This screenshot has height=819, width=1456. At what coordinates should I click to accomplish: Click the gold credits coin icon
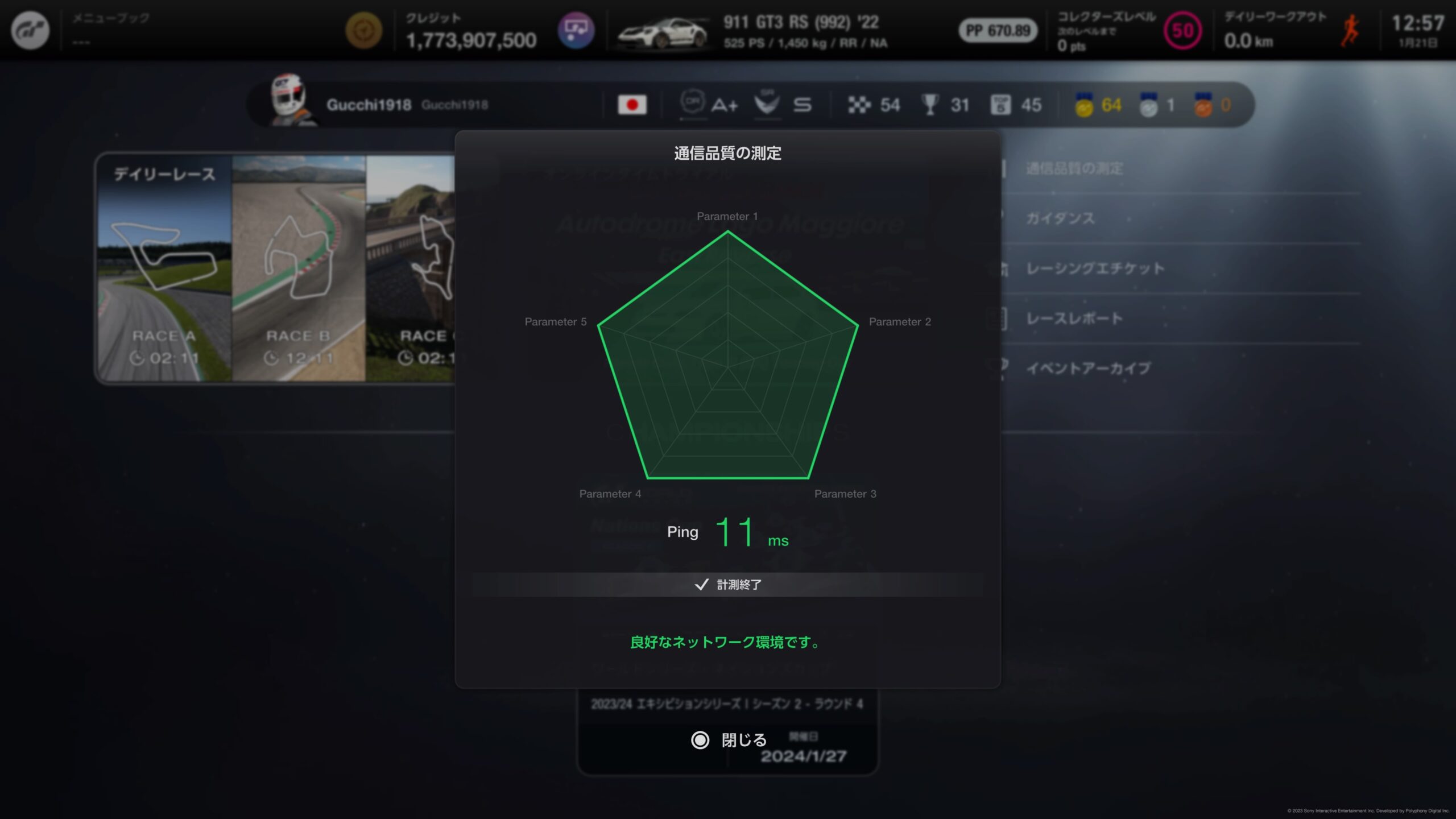coord(364,30)
